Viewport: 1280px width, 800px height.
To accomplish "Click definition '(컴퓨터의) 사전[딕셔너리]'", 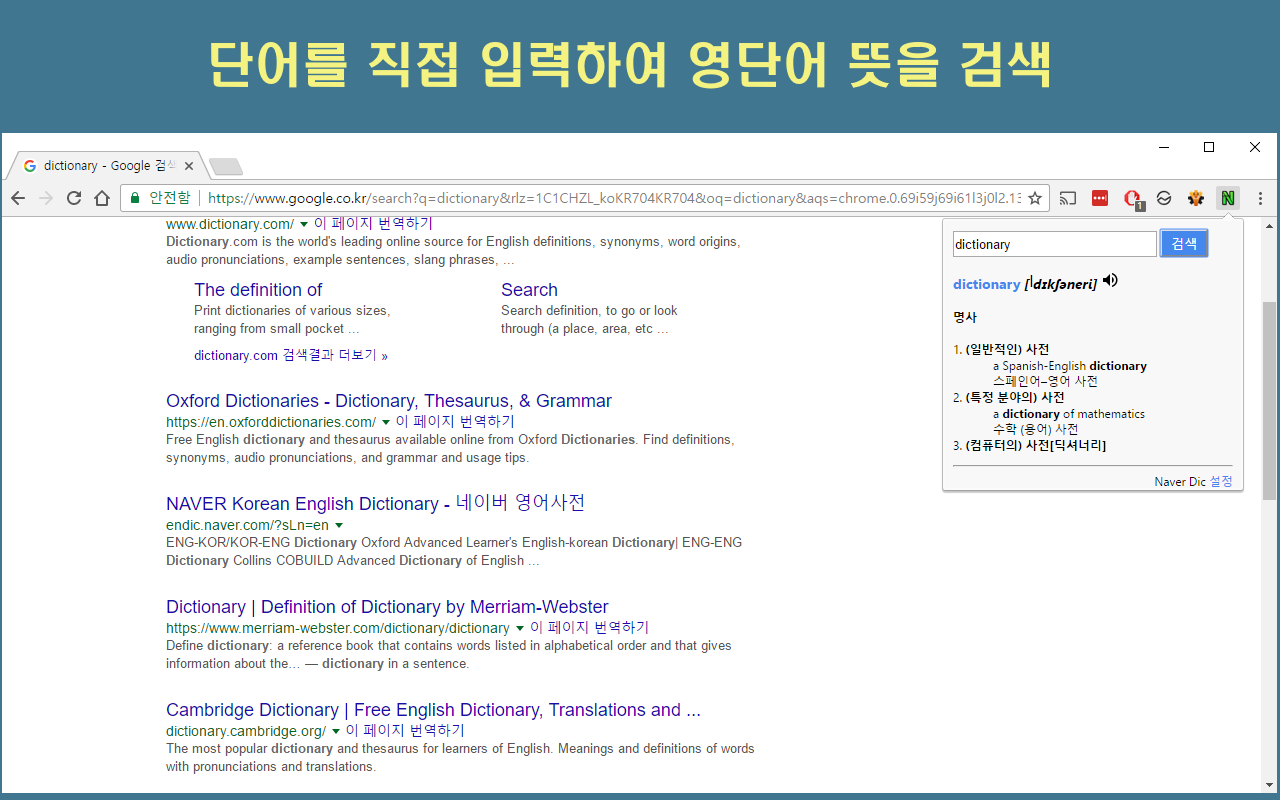I will click(x=1036, y=445).
